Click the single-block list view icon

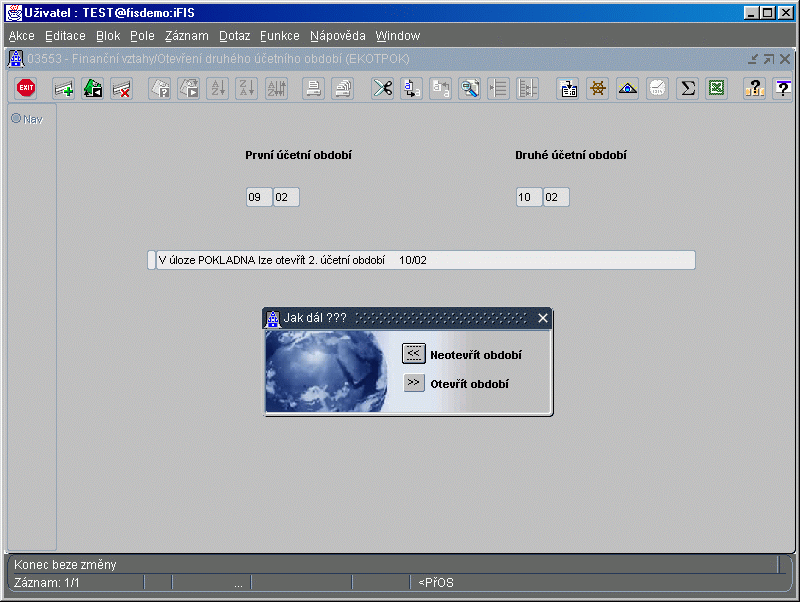pyautogui.click(x=498, y=89)
